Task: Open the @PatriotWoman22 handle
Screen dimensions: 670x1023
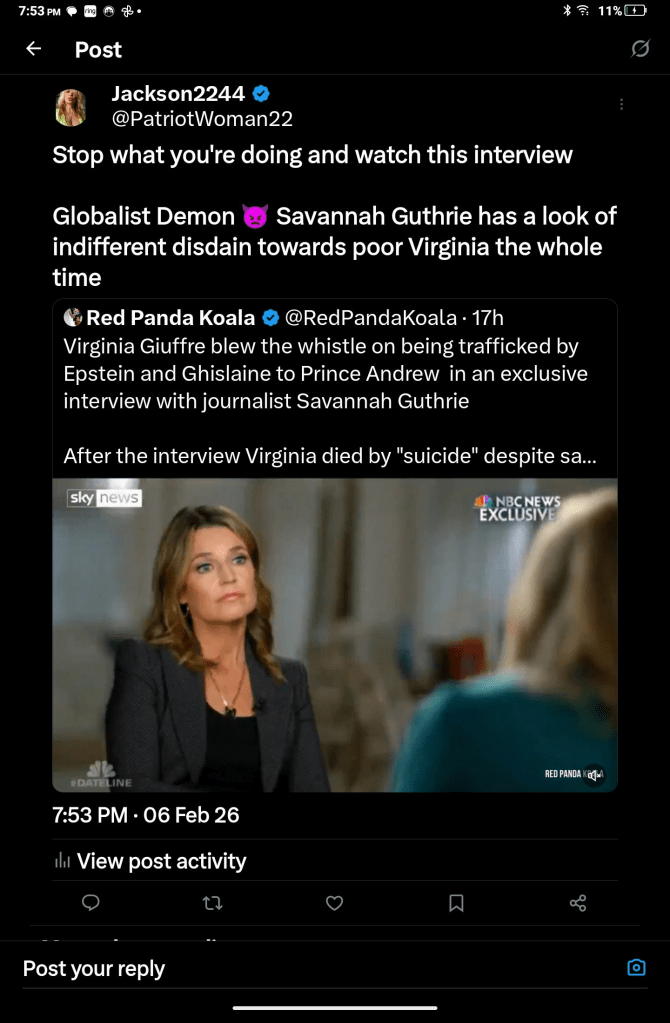Action: pyautogui.click(x=202, y=119)
